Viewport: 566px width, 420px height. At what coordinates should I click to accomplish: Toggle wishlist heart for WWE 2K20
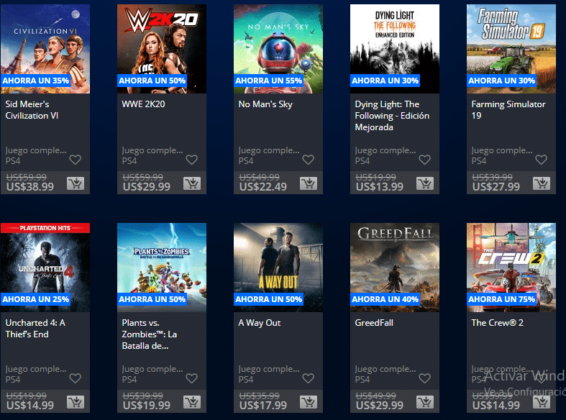tap(192, 159)
